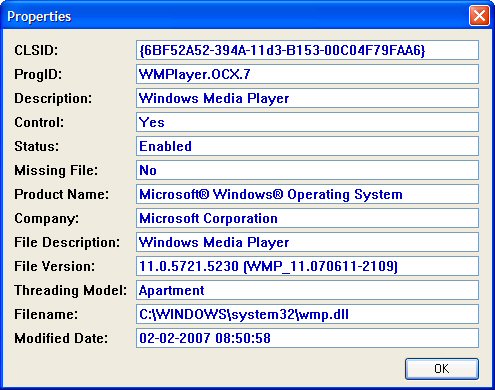Click the 'Filename:' label

pos(46,315)
